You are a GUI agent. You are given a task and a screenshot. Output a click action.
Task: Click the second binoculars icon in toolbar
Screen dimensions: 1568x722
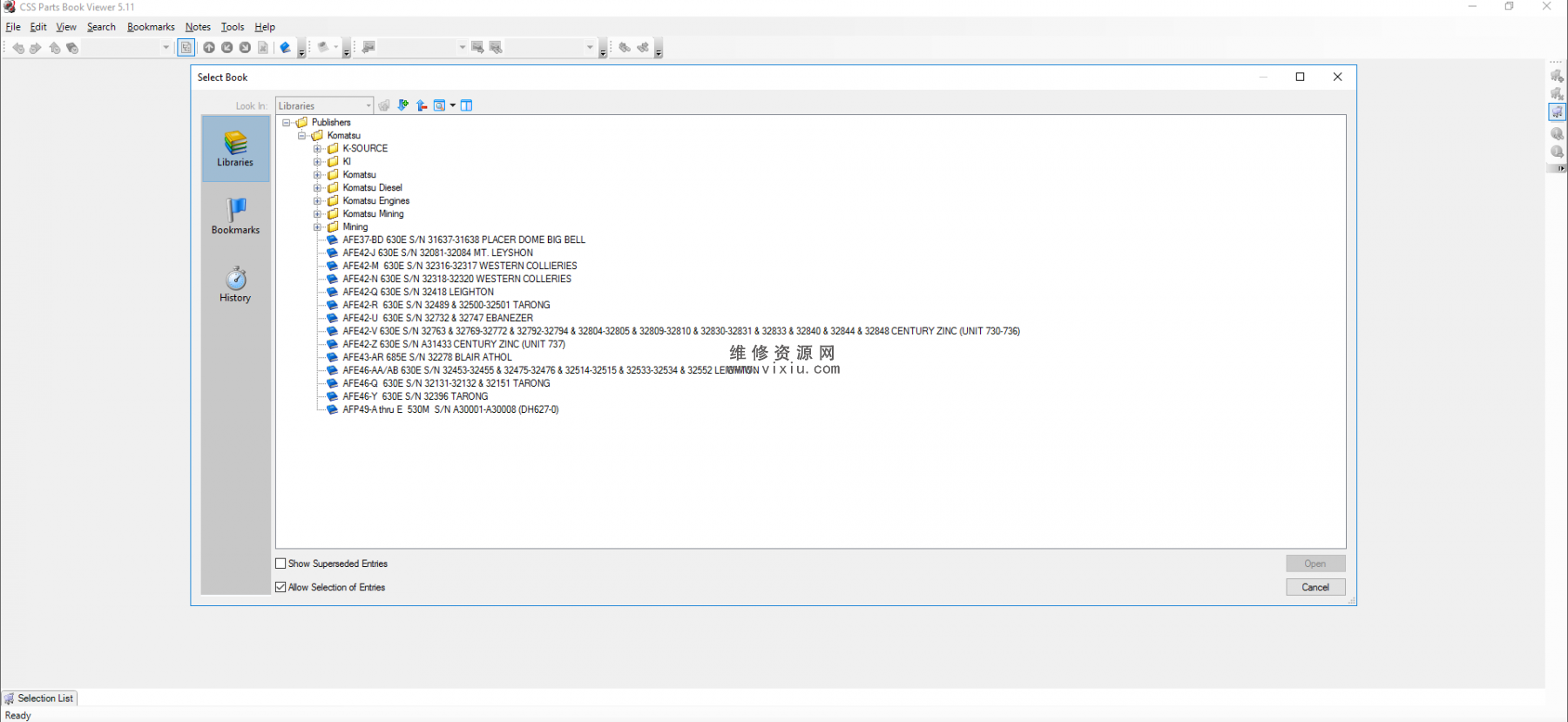coord(643,48)
